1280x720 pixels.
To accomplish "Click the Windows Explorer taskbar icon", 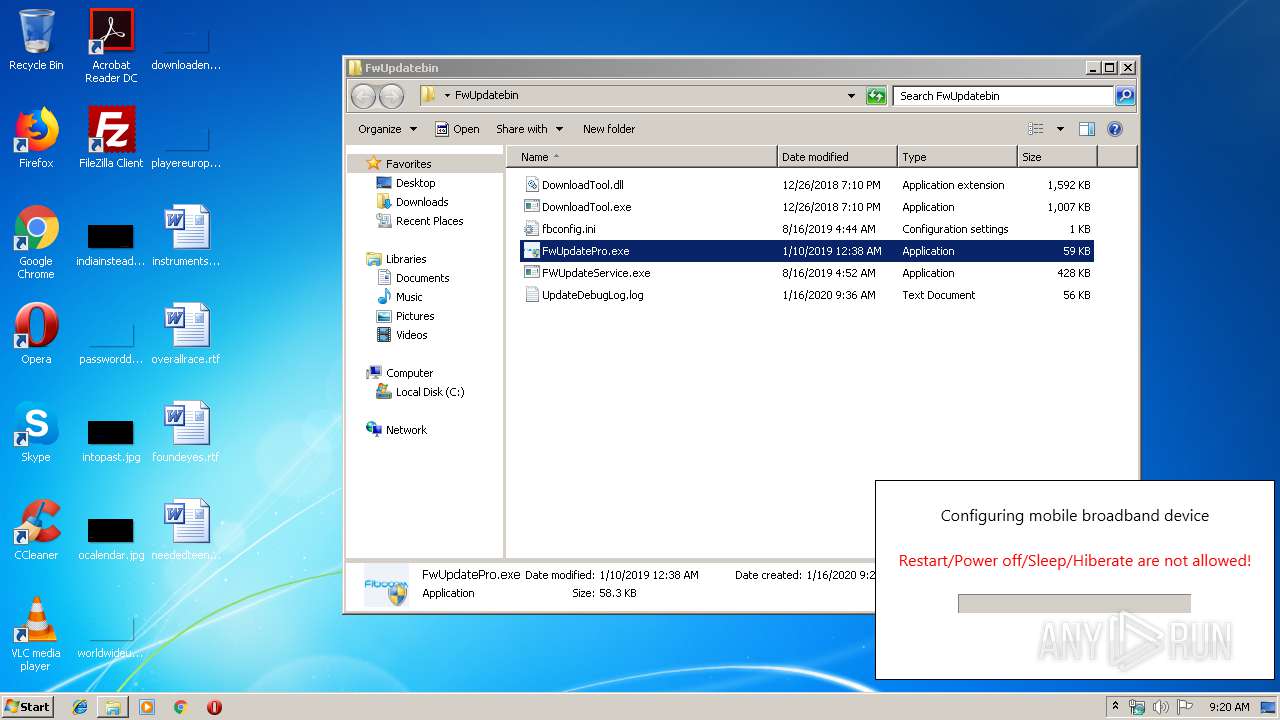I will (113, 707).
